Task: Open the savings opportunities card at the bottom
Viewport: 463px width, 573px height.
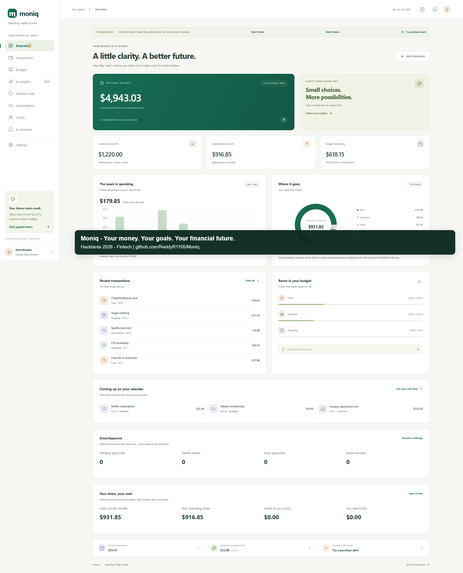Action: (261, 548)
